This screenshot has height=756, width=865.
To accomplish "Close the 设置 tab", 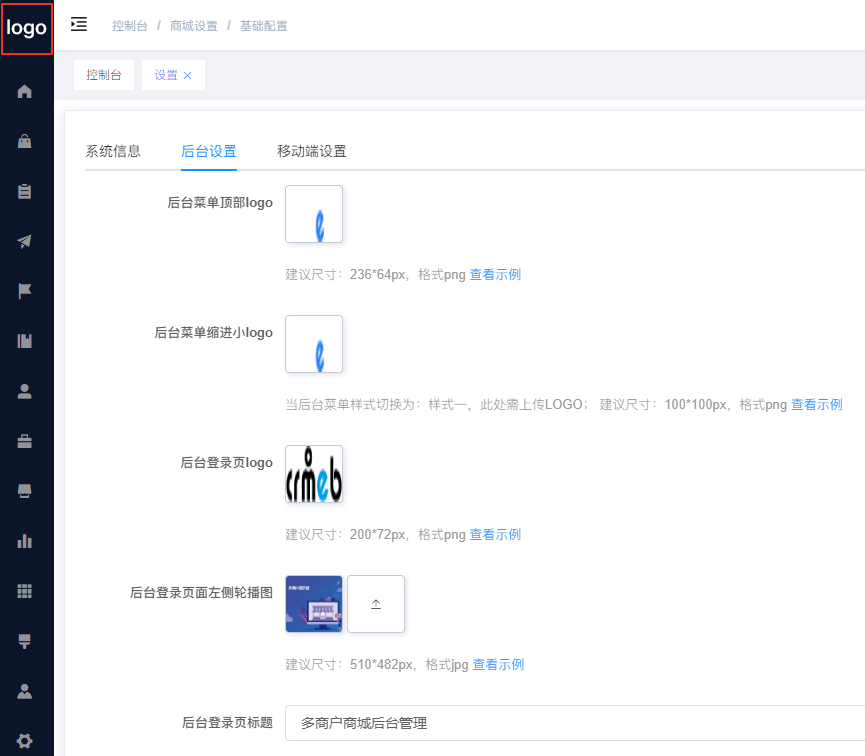I will point(187,76).
